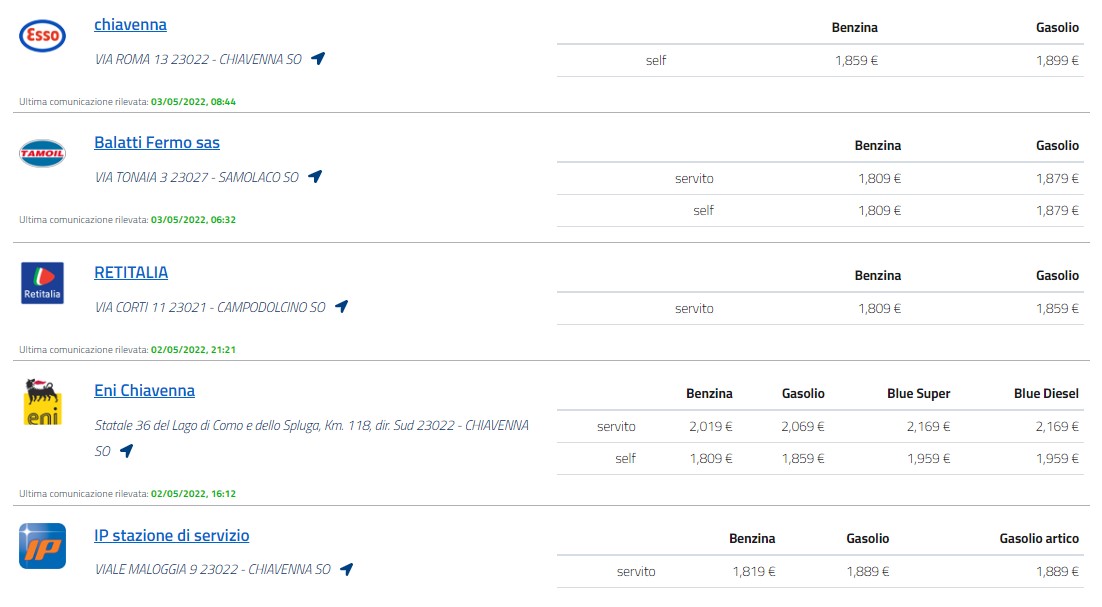This screenshot has height=607, width=1102.
Task: Open navigation arrow beside Viale Maloggia 9 address
Action: [x=346, y=568]
